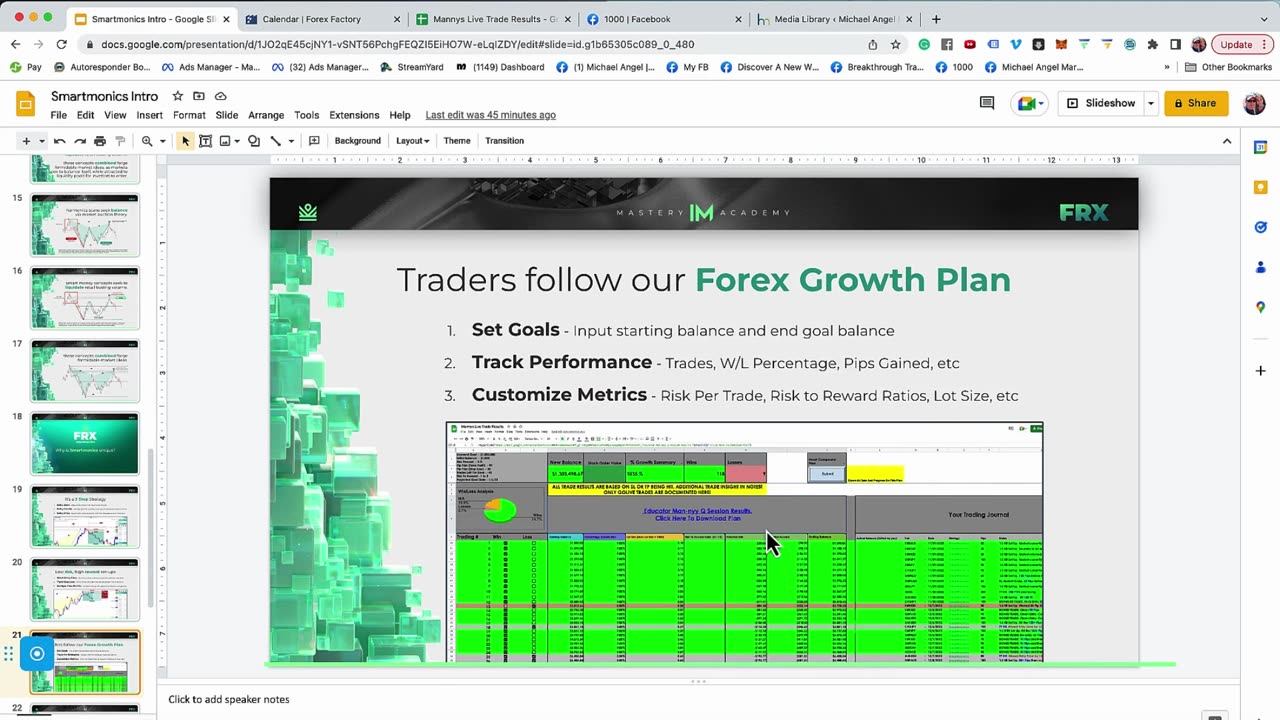The height and width of the screenshot is (720, 1280).
Task: Open the Slideshow options dropdown arrow
Action: [1151, 103]
